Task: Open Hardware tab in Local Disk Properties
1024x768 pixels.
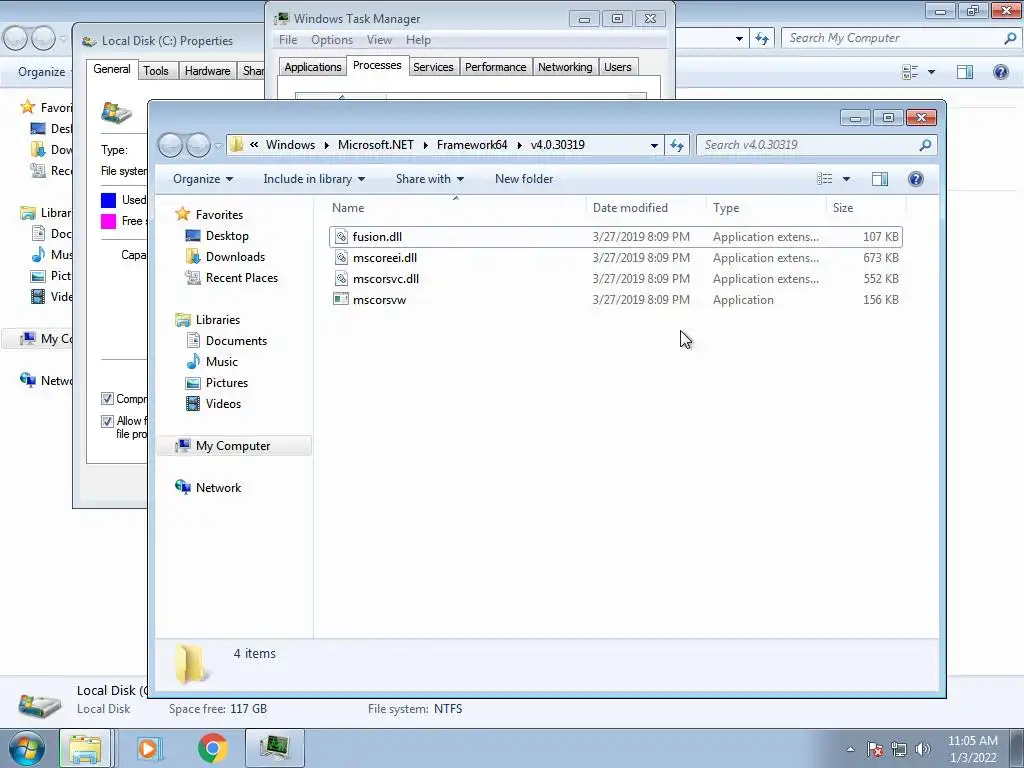Action: pyautogui.click(x=207, y=71)
